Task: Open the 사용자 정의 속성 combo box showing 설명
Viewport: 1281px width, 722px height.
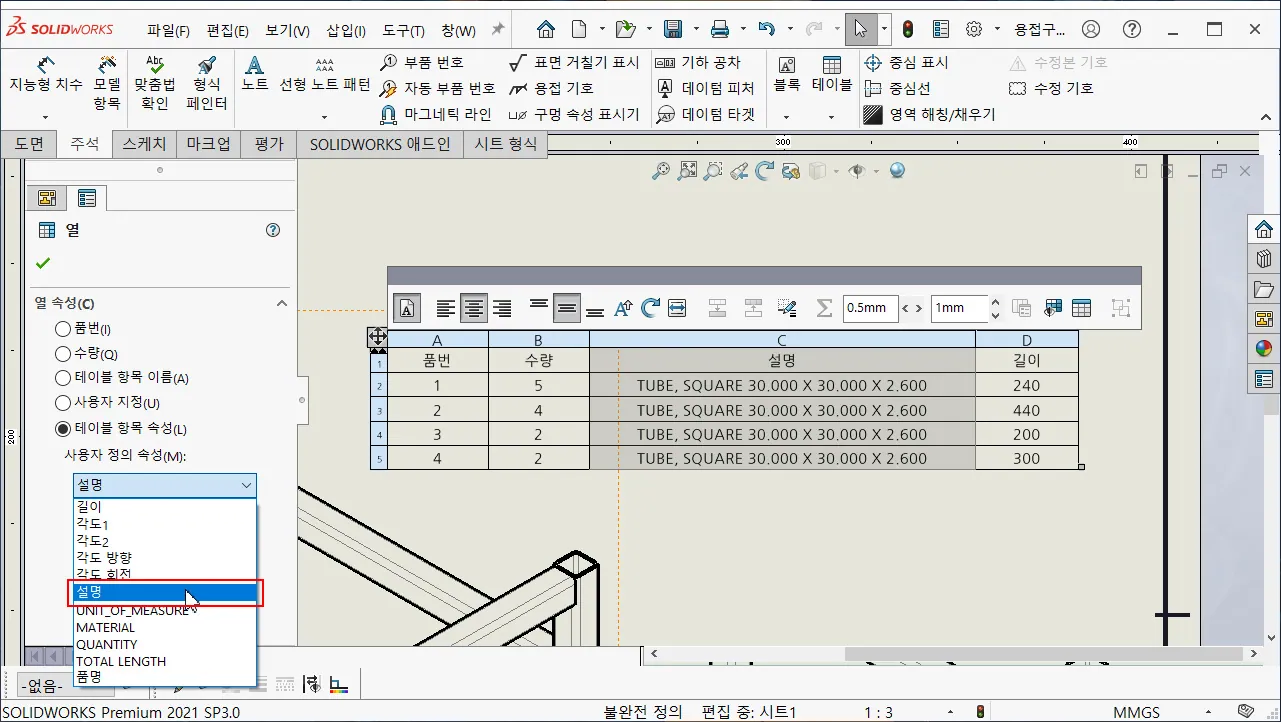Action: click(x=165, y=485)
